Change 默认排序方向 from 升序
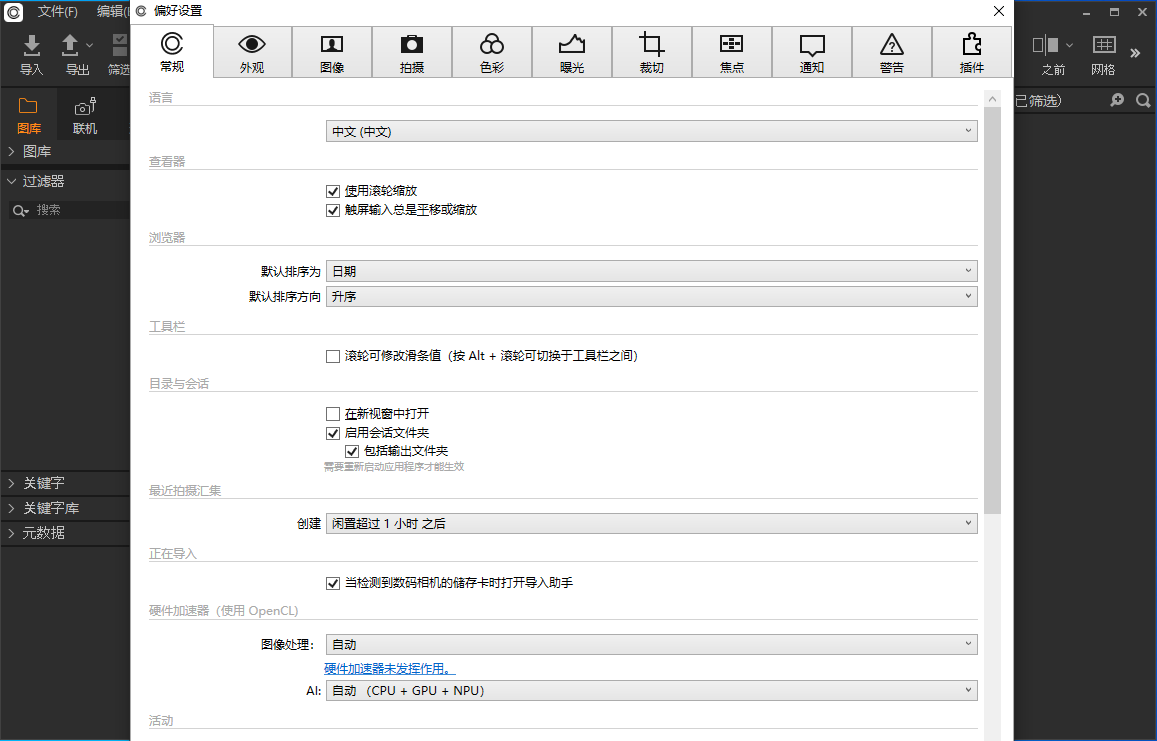Image resolution: width=1157 pixels, height=741 pixels. 651,296
